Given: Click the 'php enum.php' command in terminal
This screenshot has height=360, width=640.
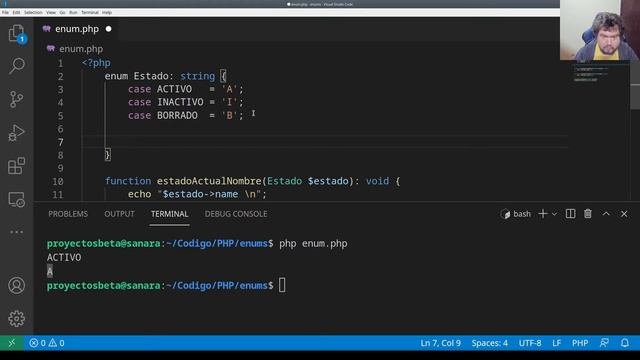Looking at the screenshot, I should [313, 244].
